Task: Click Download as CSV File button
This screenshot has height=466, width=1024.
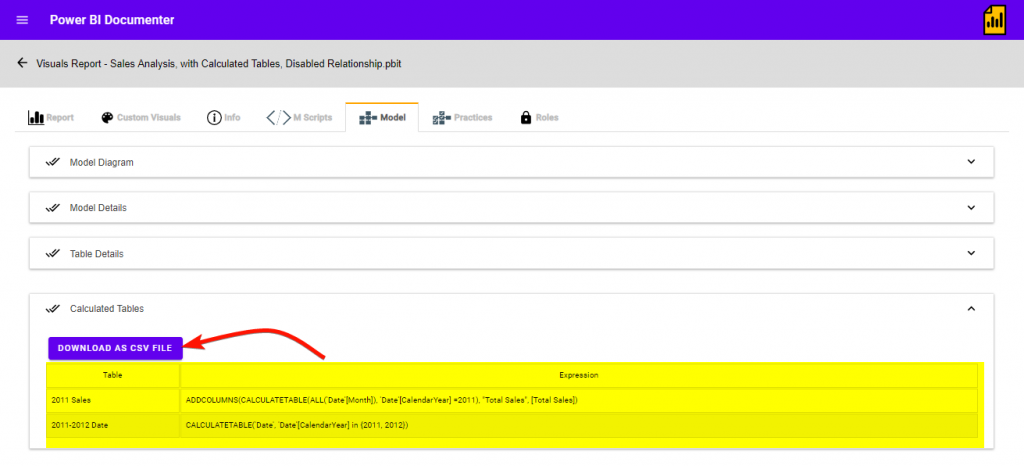Action: (x=115, y=348)
